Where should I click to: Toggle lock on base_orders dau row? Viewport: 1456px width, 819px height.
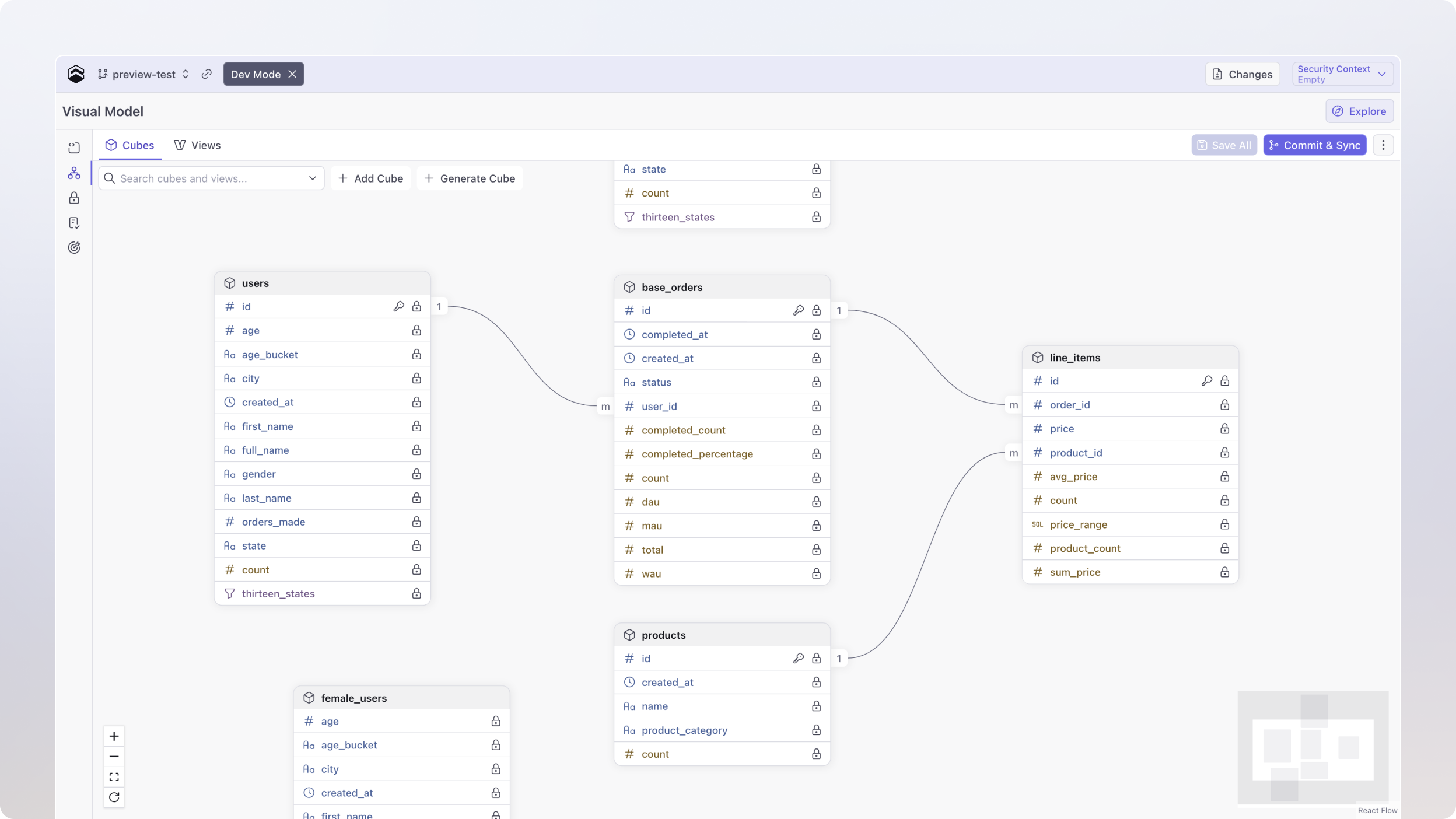pyautogui.click(x=817, y=502)
